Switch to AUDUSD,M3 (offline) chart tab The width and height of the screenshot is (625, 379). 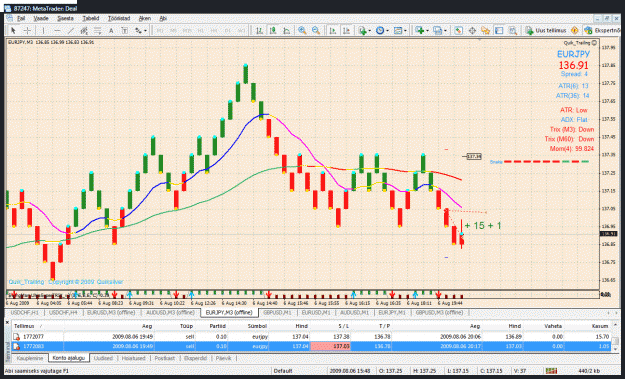coord(170,312)
